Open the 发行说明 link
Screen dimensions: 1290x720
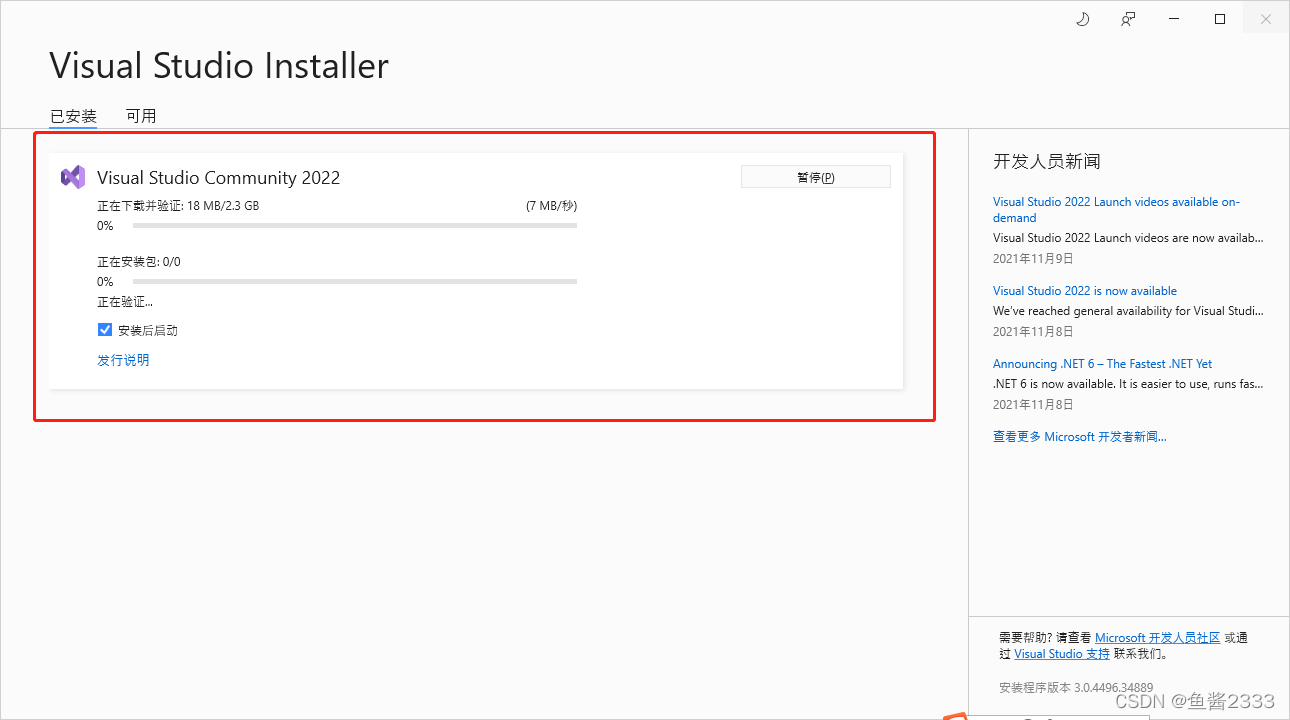(123, 360)
